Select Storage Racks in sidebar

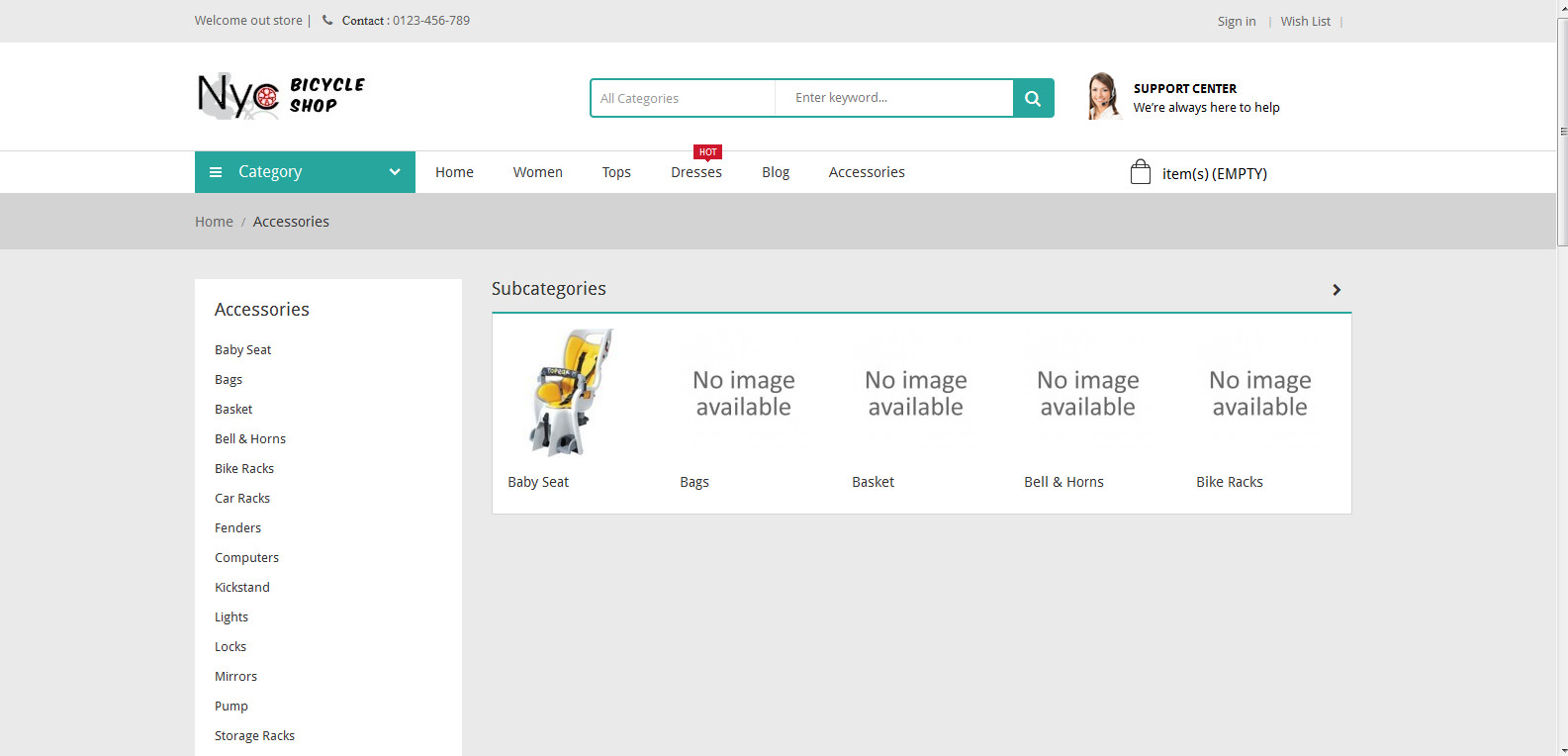(x=254, y=735)
